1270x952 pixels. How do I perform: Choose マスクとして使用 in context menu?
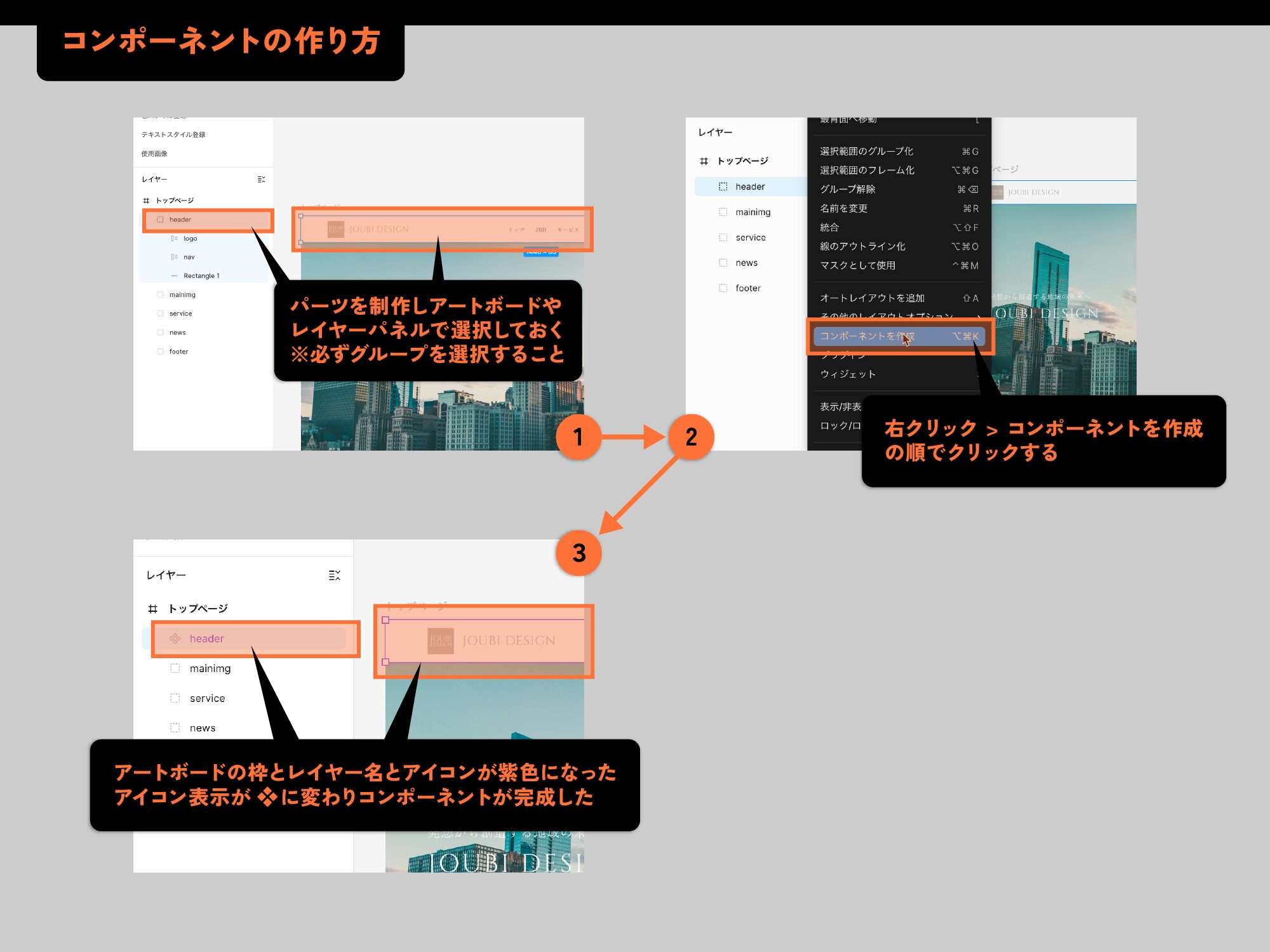(x=899, y=266)
